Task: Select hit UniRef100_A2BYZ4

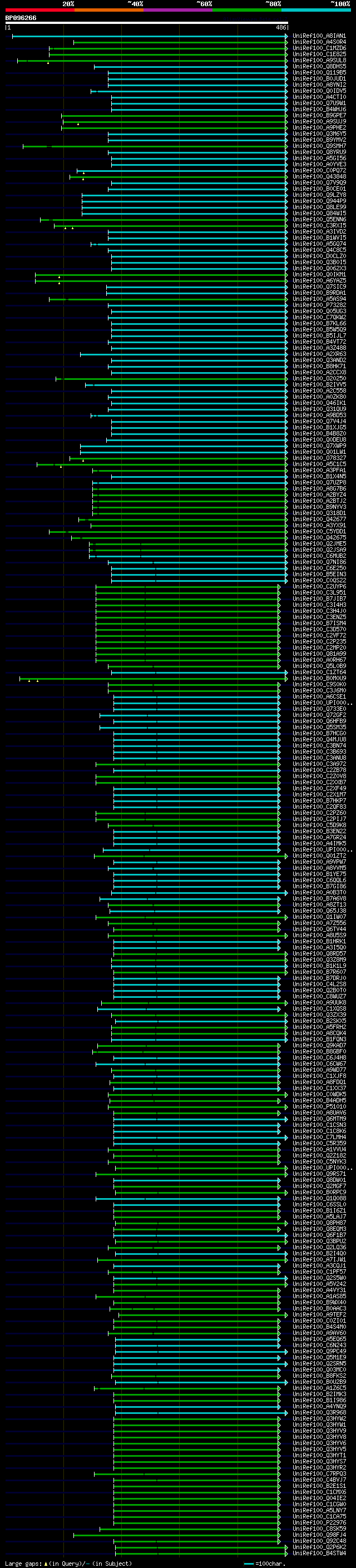Action: [319, 495]
